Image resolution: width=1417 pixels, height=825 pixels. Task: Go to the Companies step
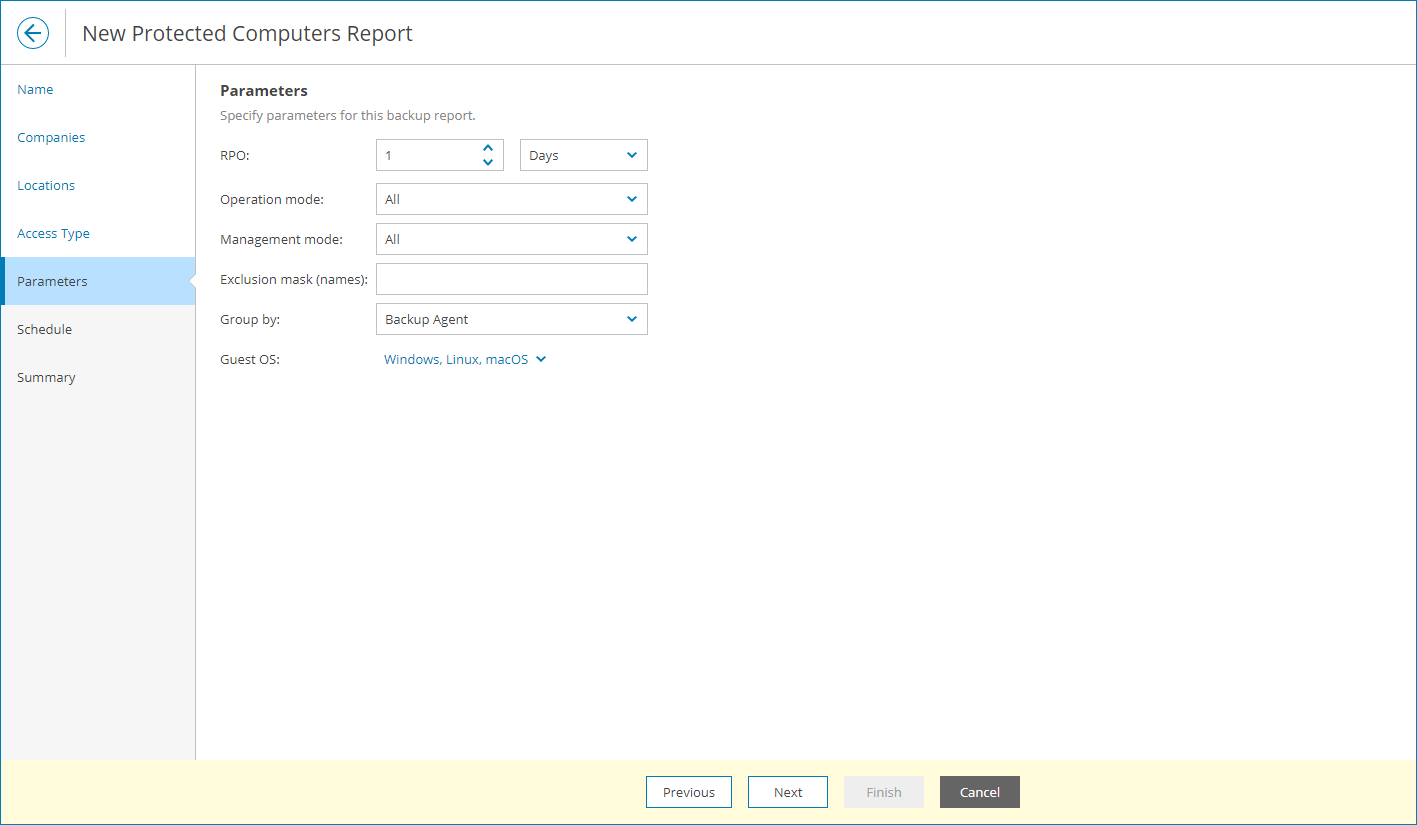[x=51, y=137]
